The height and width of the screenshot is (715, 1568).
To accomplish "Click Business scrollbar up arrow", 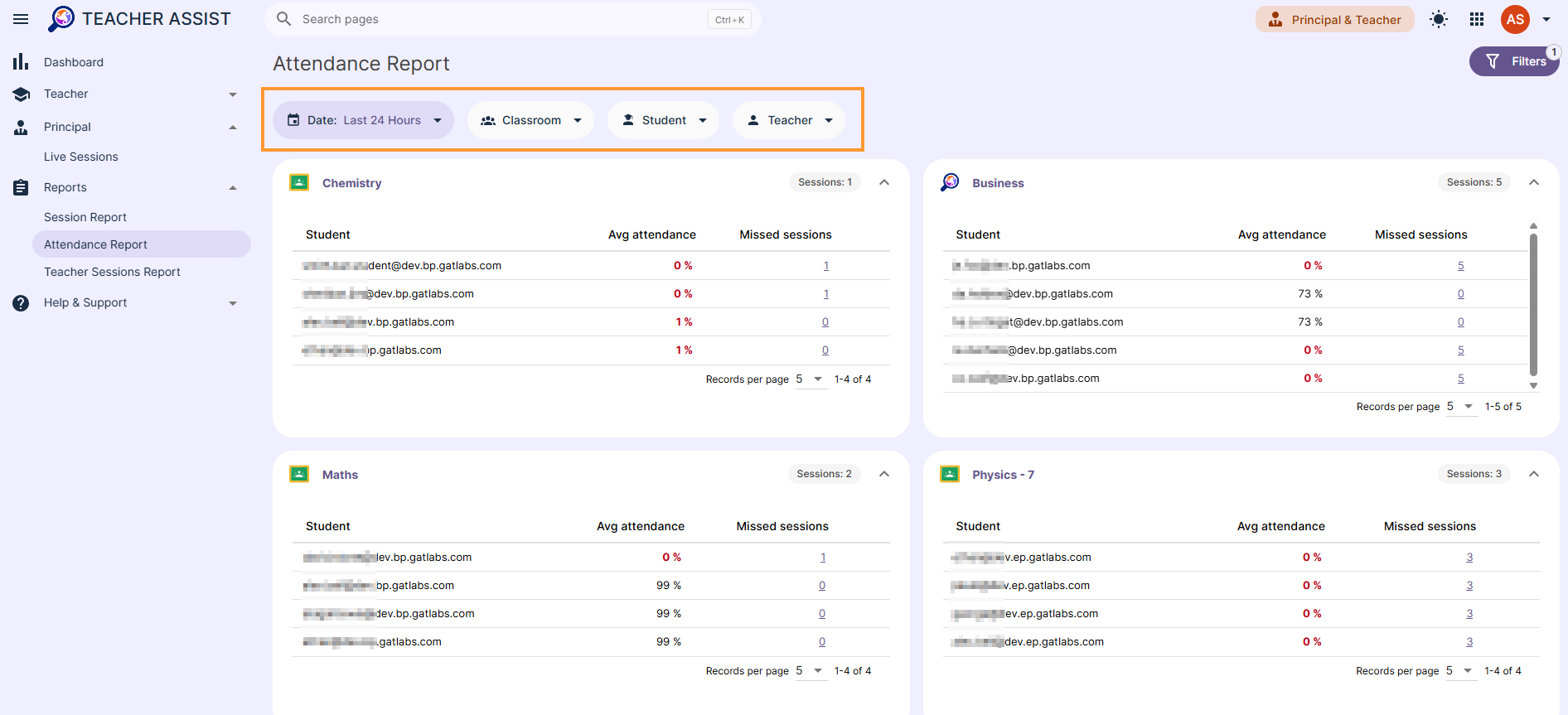I will point(1533,225).
